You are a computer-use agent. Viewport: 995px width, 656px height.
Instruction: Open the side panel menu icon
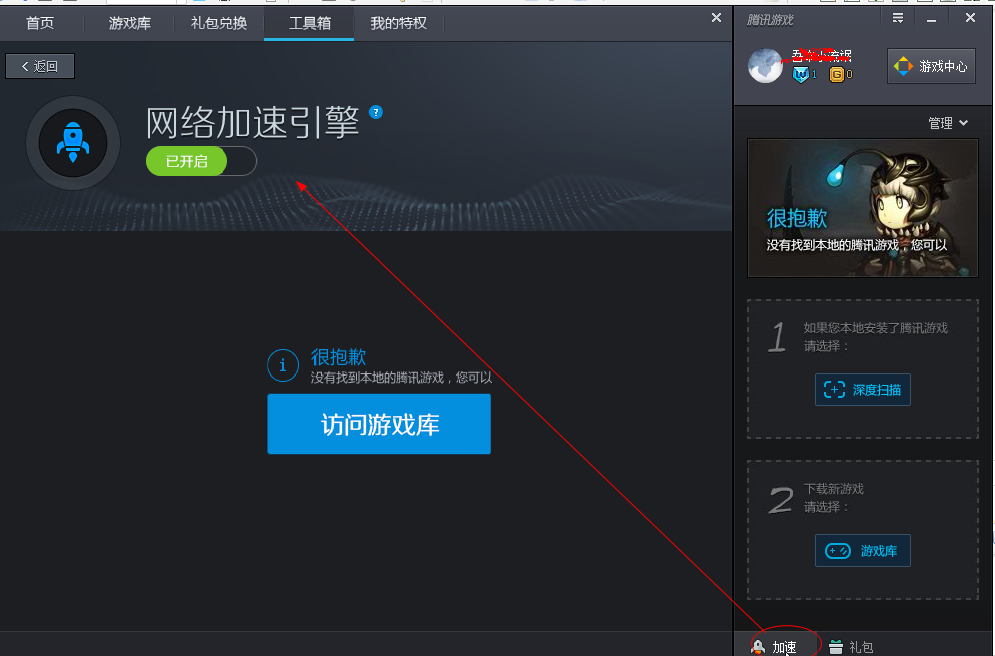coord(898,18)
